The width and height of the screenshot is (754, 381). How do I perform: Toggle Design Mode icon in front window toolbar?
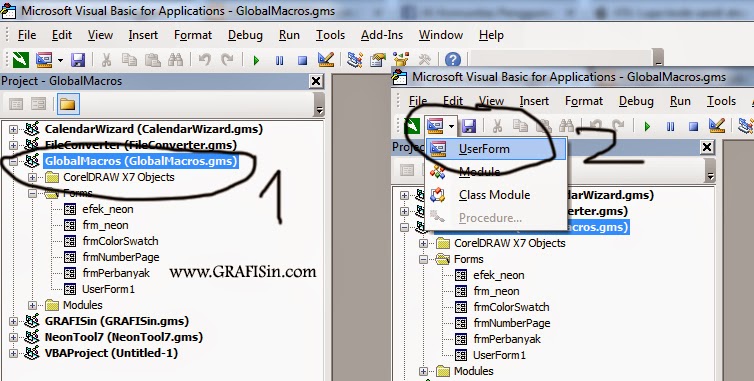(716, 126)
